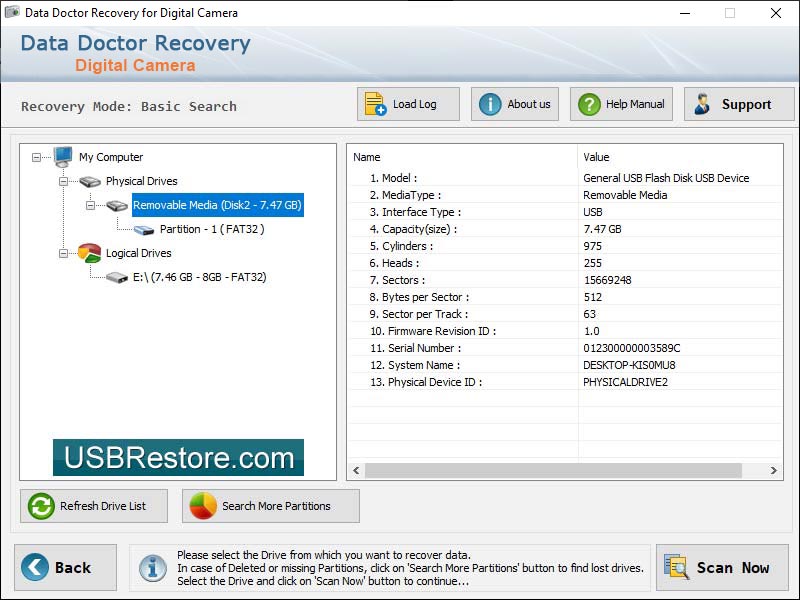Viewport: 800px width, 600px height.
Task: Open the Load Log tool
Action: 407,103
